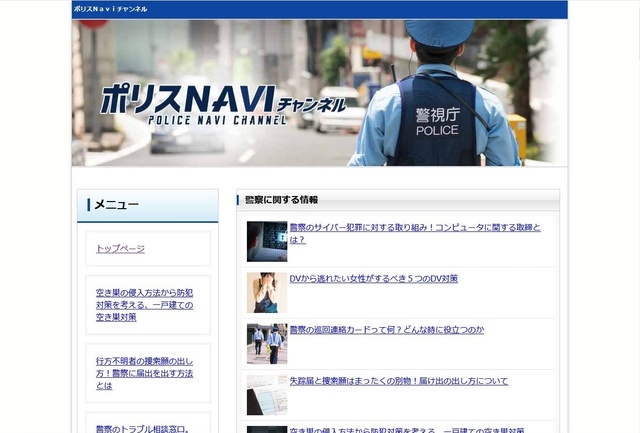Open article on サイバー犯罪に対する取り組み
Screen dimensions: 640x433
point(415,233)
